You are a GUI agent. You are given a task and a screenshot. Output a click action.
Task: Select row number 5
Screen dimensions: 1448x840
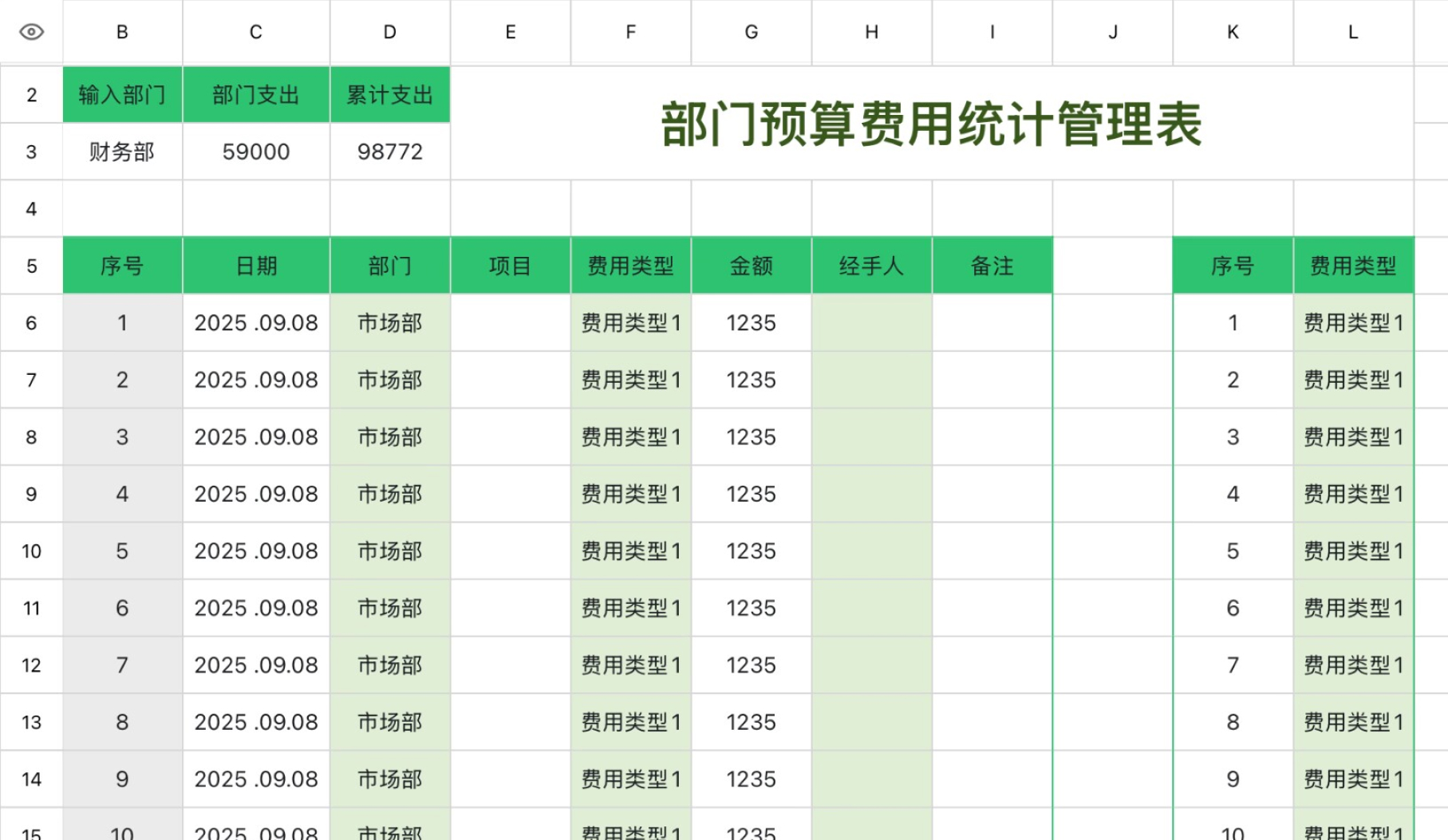tap(31, 265)
